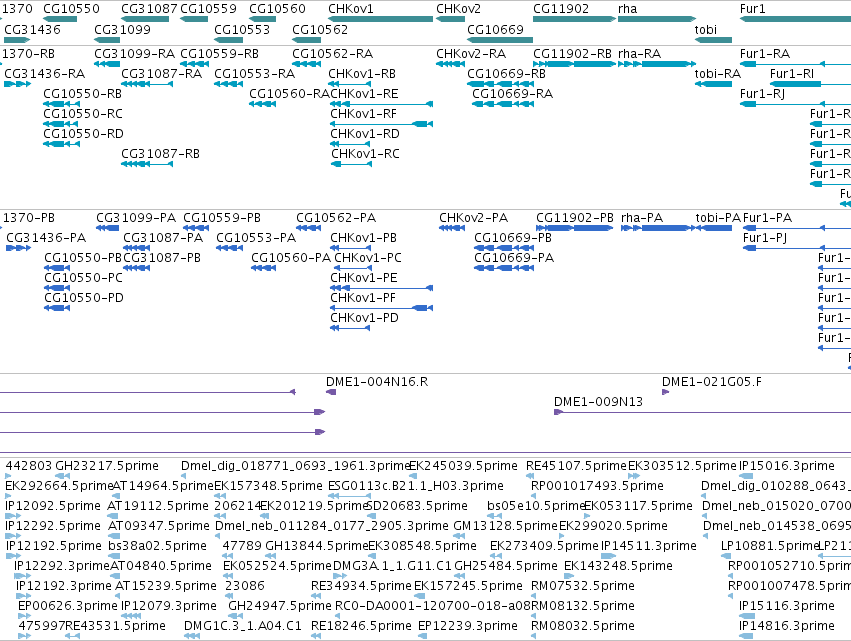The height and width of the screenshot is (641, 851).
Task: Click the CHKov2 gene label
Action: [x=459, y=9]
